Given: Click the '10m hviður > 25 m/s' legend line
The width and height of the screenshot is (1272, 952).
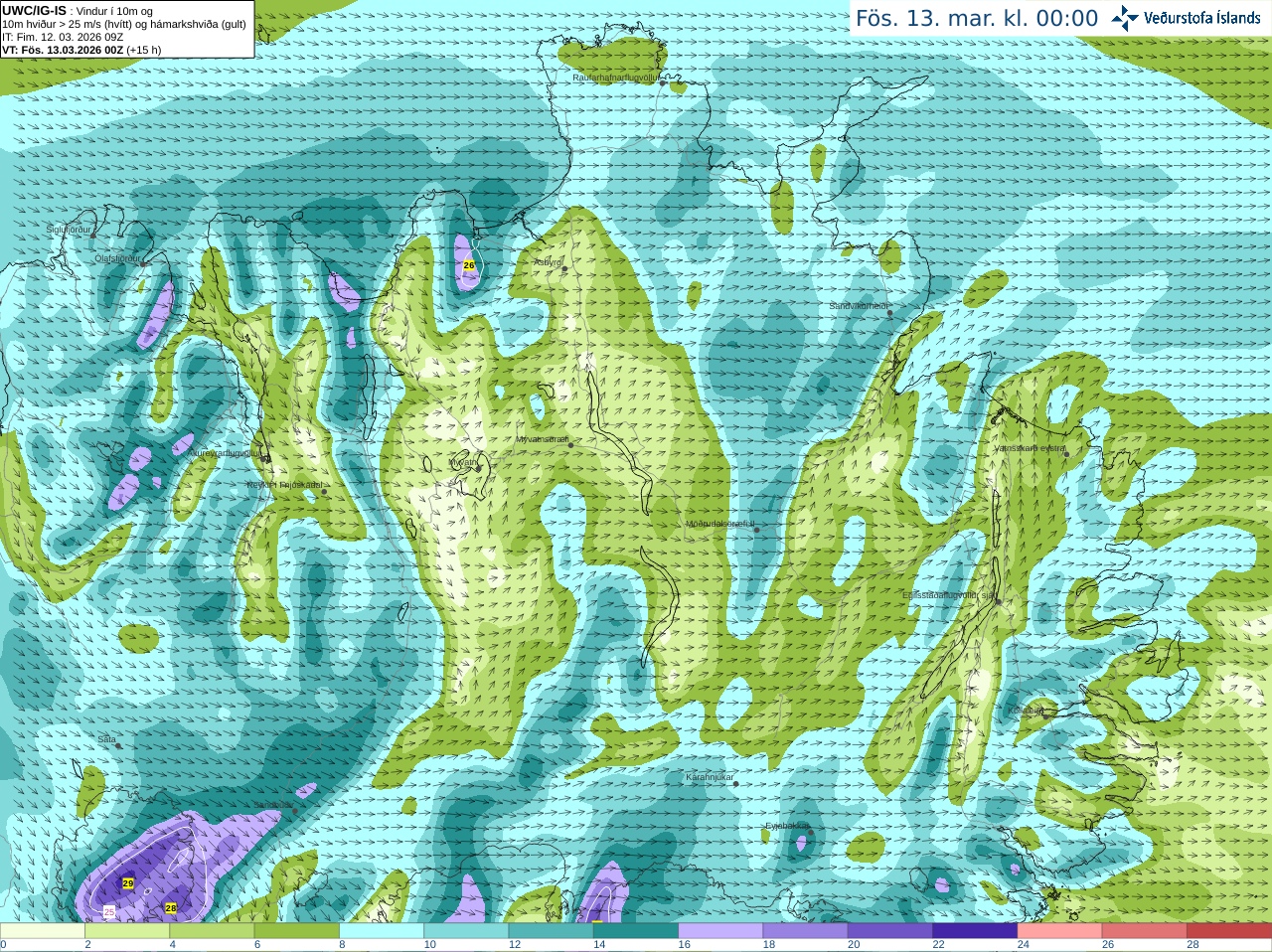Looking at the screenshot, I should click(124, 24).
